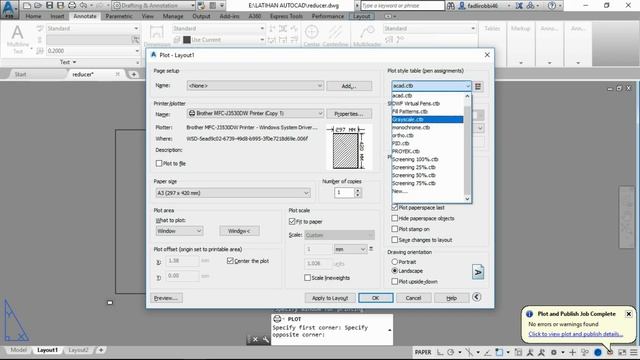Enable Scale lineweights checkbox
The image size is (640, 360).
pos(307,278)
